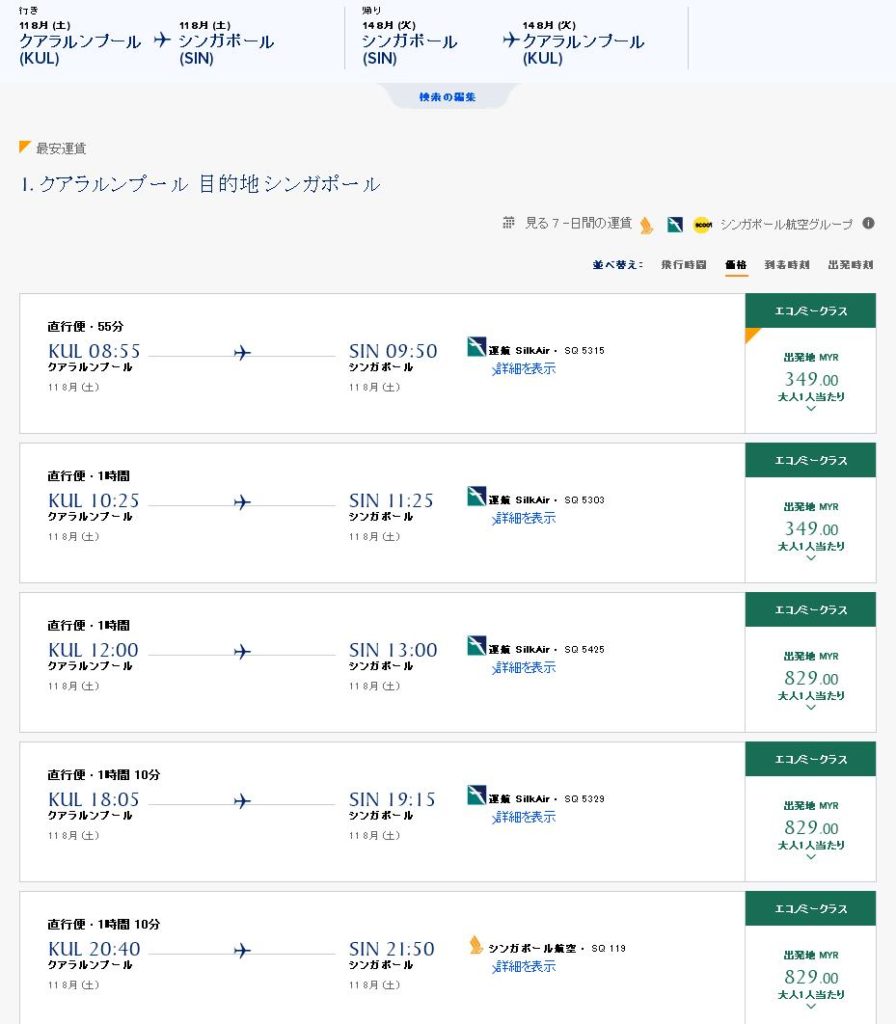Screen dimensions: 896x1024
Task: Click departure time KUL 10:25
Action: [x=94, y=501]
